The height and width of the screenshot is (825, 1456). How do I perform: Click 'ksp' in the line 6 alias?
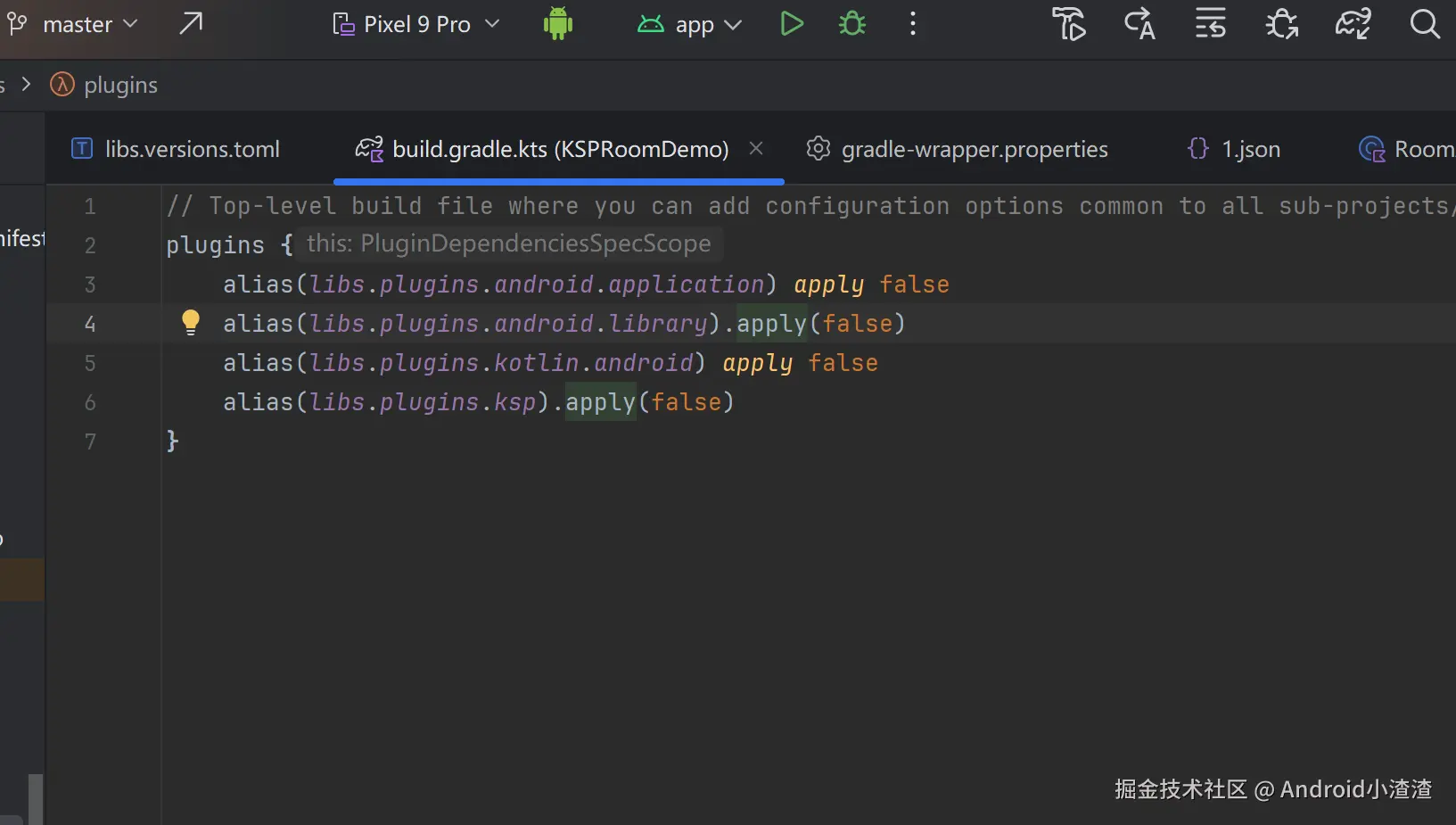tap(515, 402)
